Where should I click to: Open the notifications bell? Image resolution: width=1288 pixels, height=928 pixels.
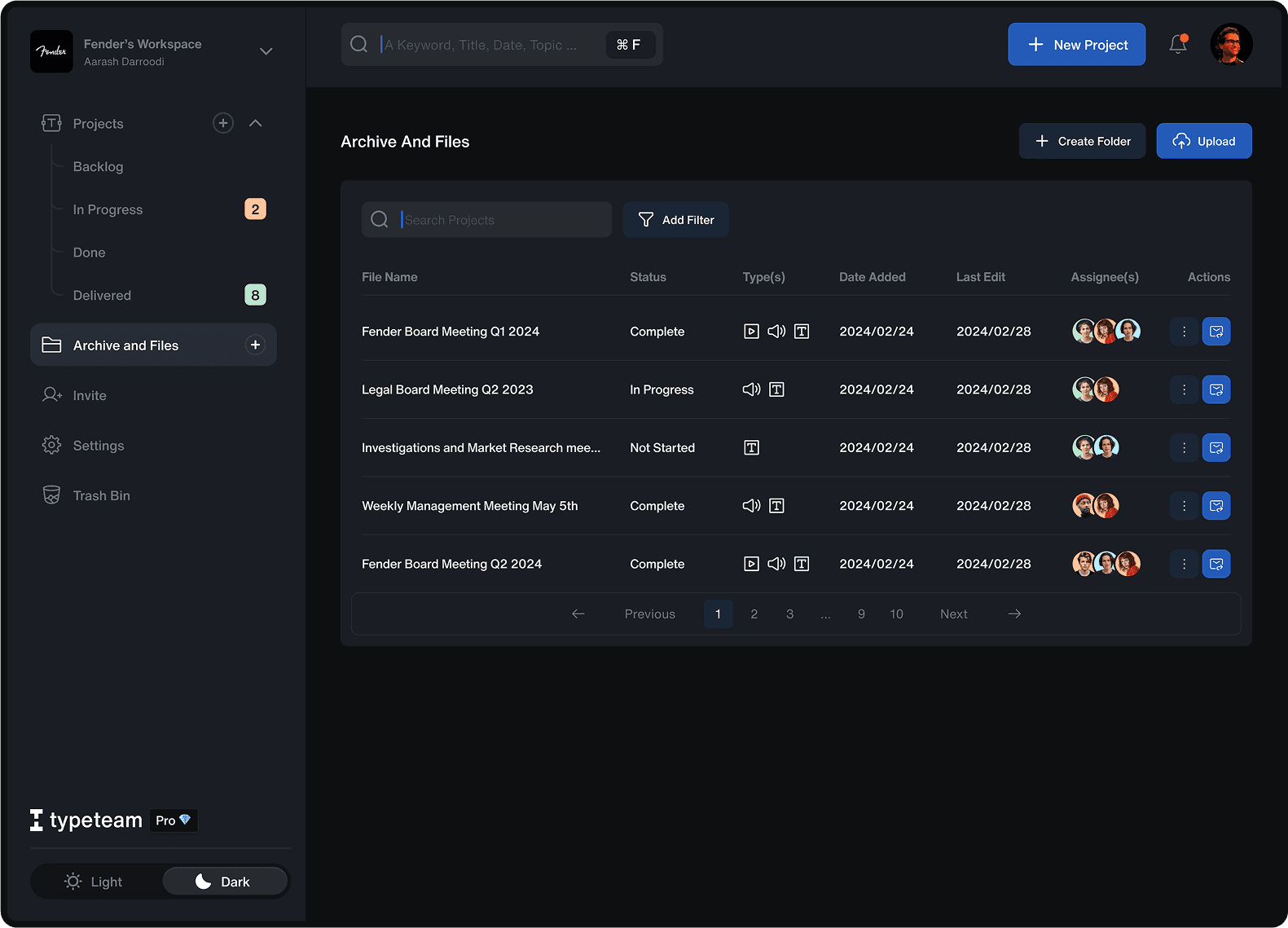[x=1178, y=44]
